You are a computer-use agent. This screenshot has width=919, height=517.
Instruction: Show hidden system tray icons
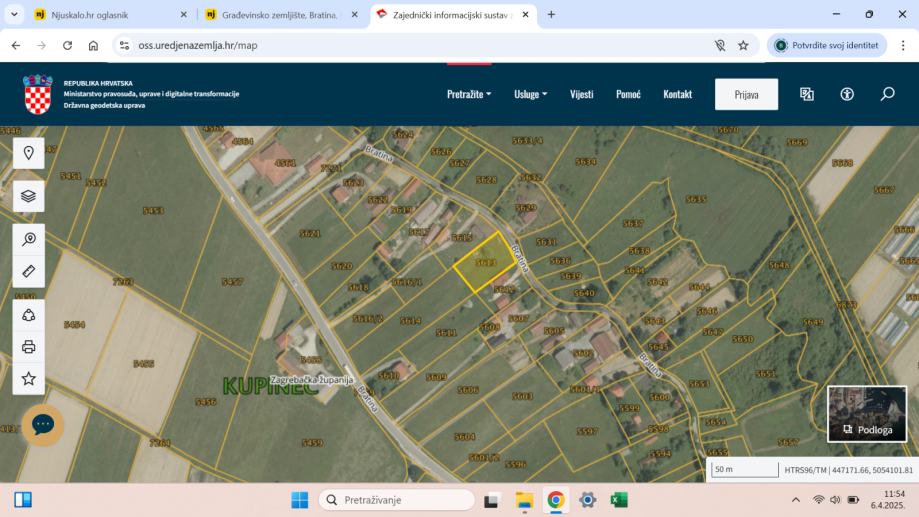795,500
